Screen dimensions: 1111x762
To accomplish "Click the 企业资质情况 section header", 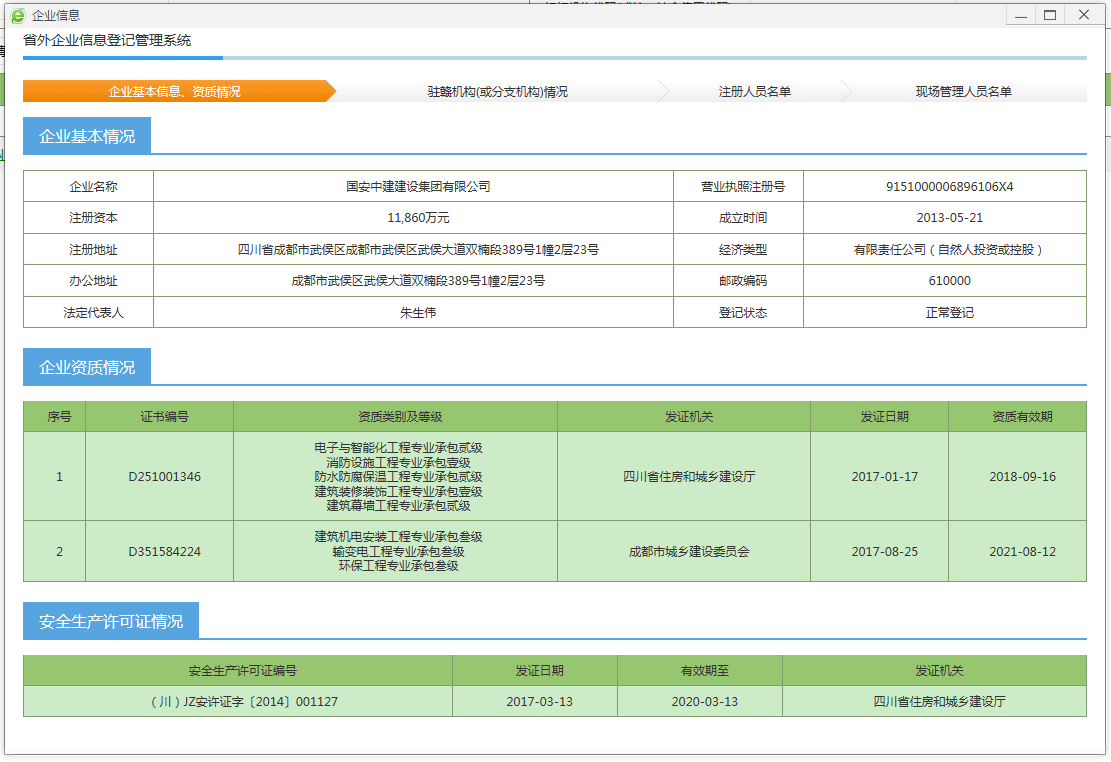I will (87, 367).
